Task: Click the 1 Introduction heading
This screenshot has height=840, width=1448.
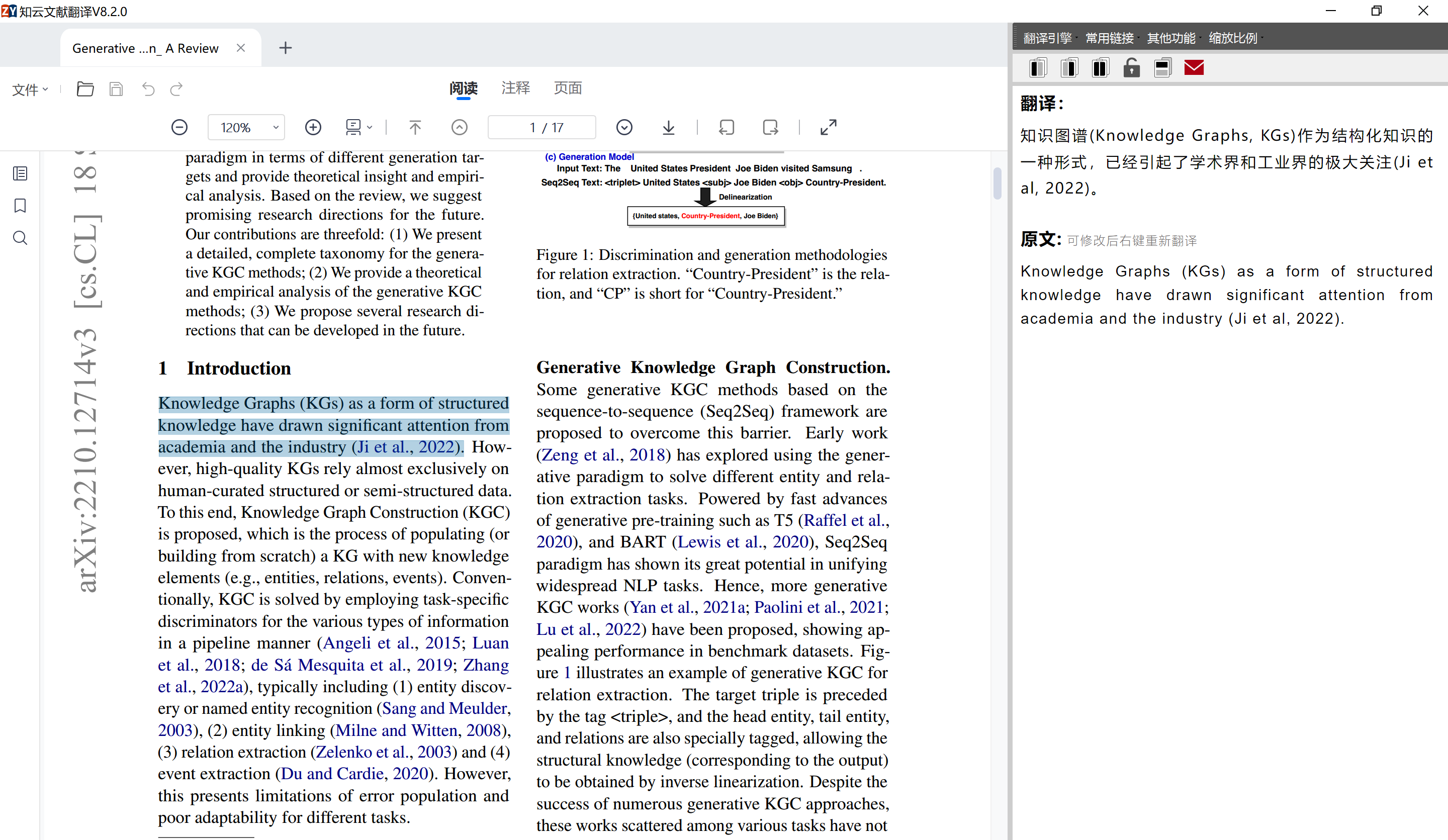Action: tap(225, 368)
